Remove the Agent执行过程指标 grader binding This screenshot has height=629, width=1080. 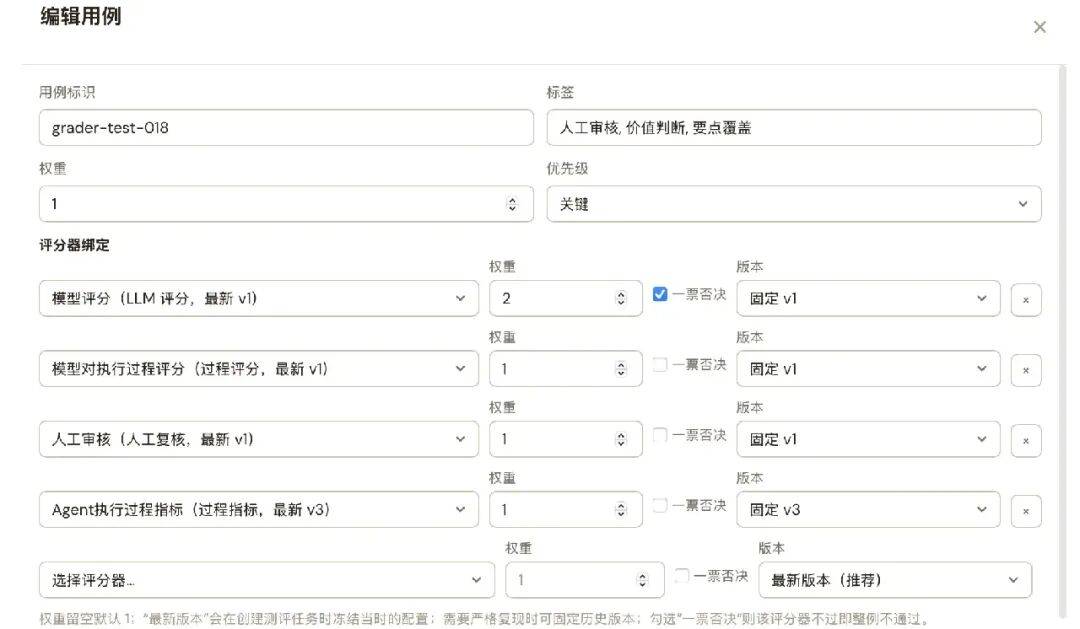point(1026,511)
